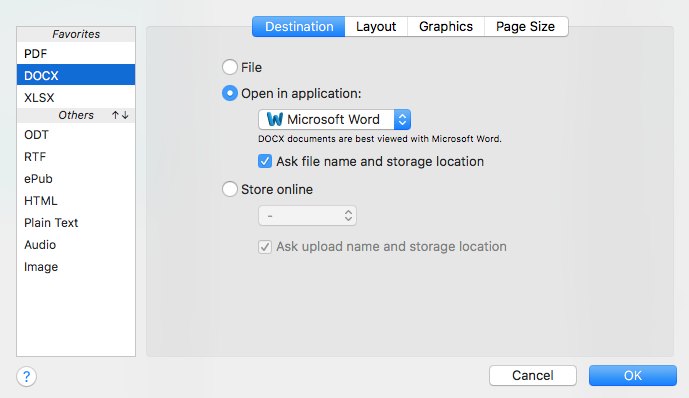The image size is (689, 398).
Task: Choose Audio from the Others list
Action: tap(76, 245)
